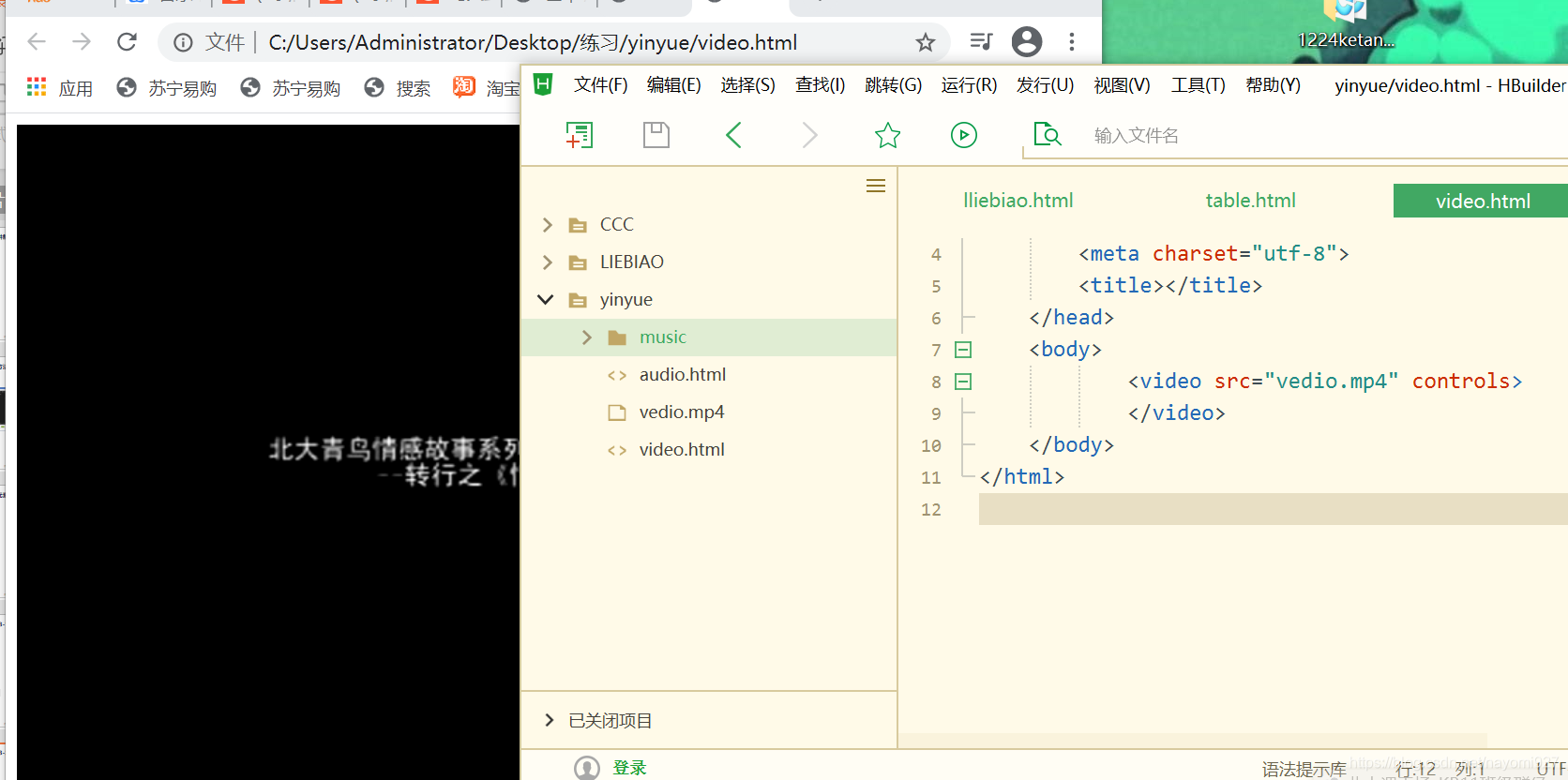The height and width of the screenshot is (780, 1568).
Task: Click the star bookmark icon in HBuilder toolbar
Action: [887, 135]
